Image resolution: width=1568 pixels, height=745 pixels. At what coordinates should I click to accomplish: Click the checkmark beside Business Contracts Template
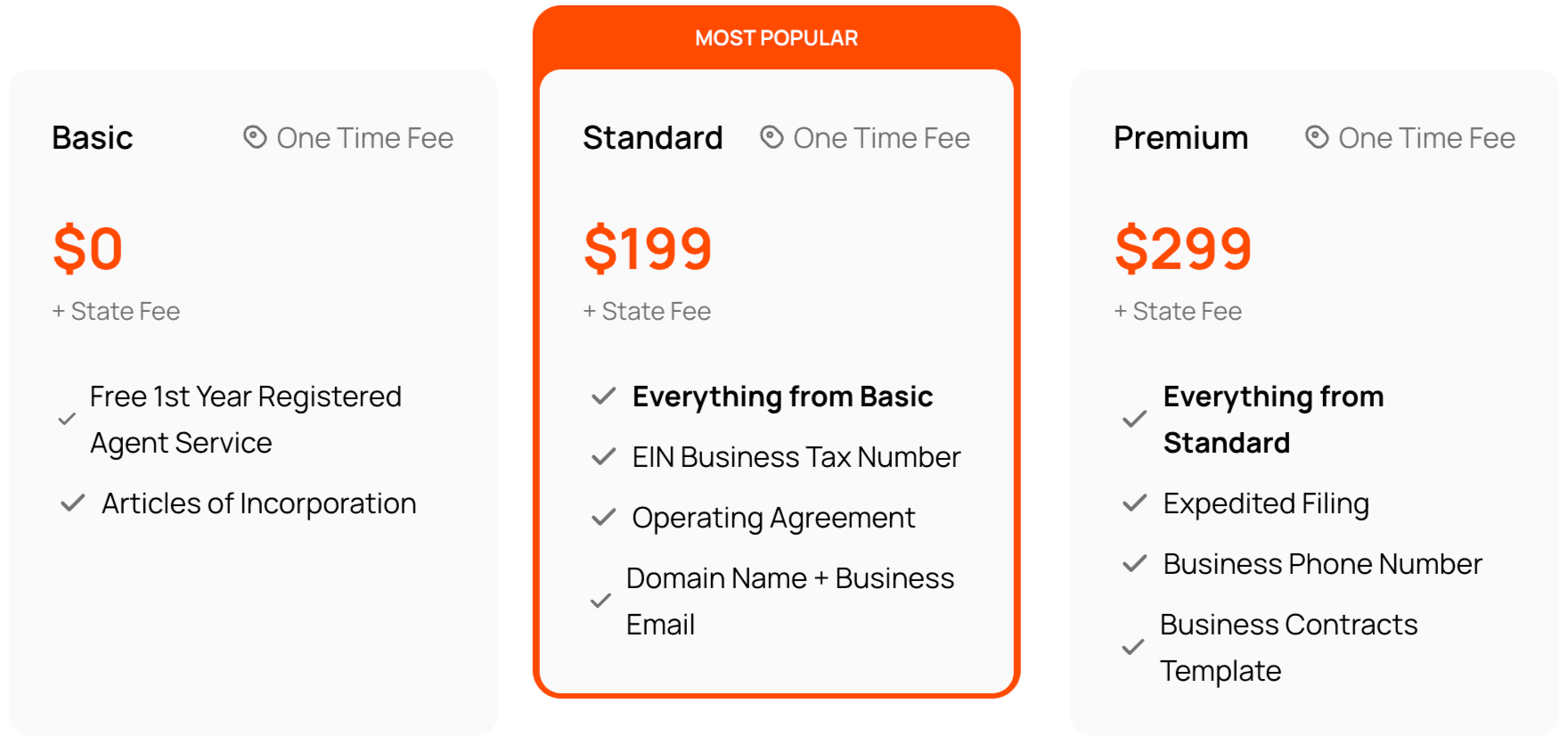1135,647
